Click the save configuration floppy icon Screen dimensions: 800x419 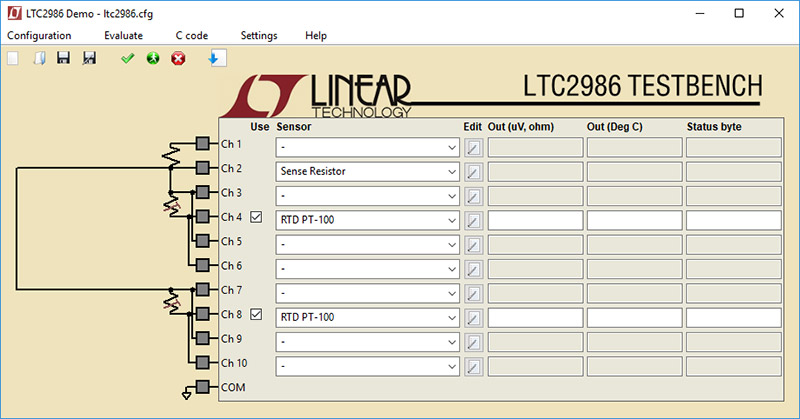point(63,59)
